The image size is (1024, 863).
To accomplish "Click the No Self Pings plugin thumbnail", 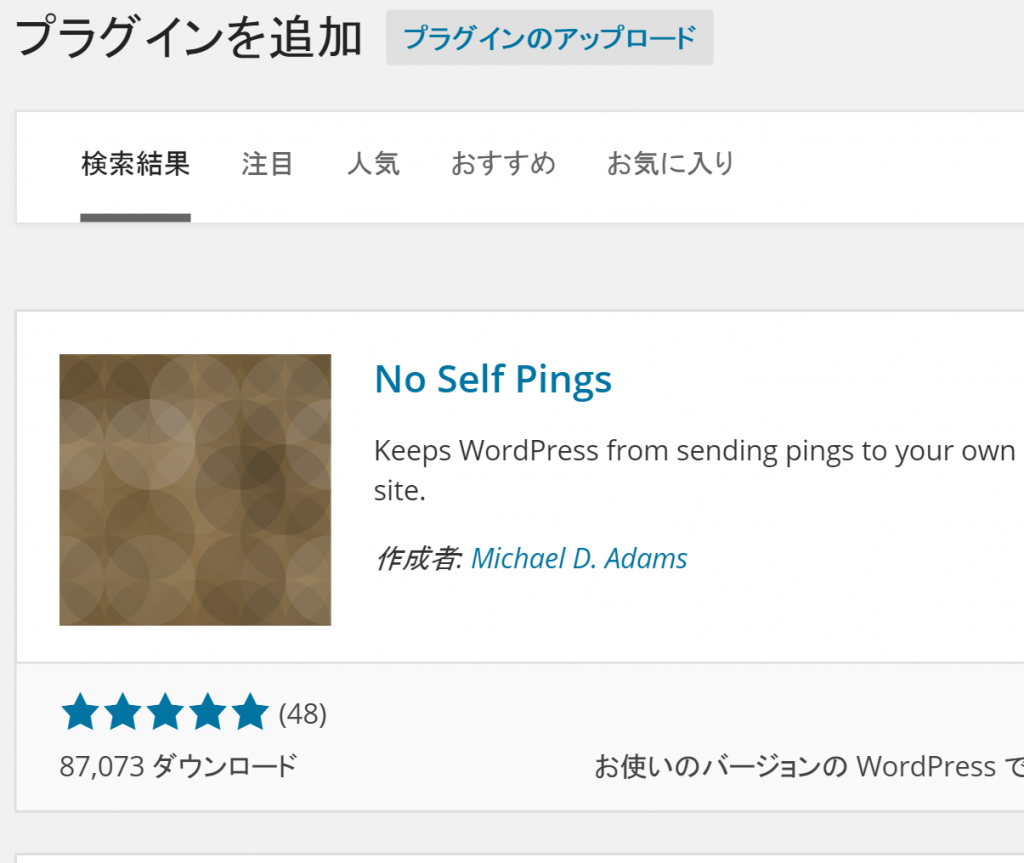I will pos(196,488).
